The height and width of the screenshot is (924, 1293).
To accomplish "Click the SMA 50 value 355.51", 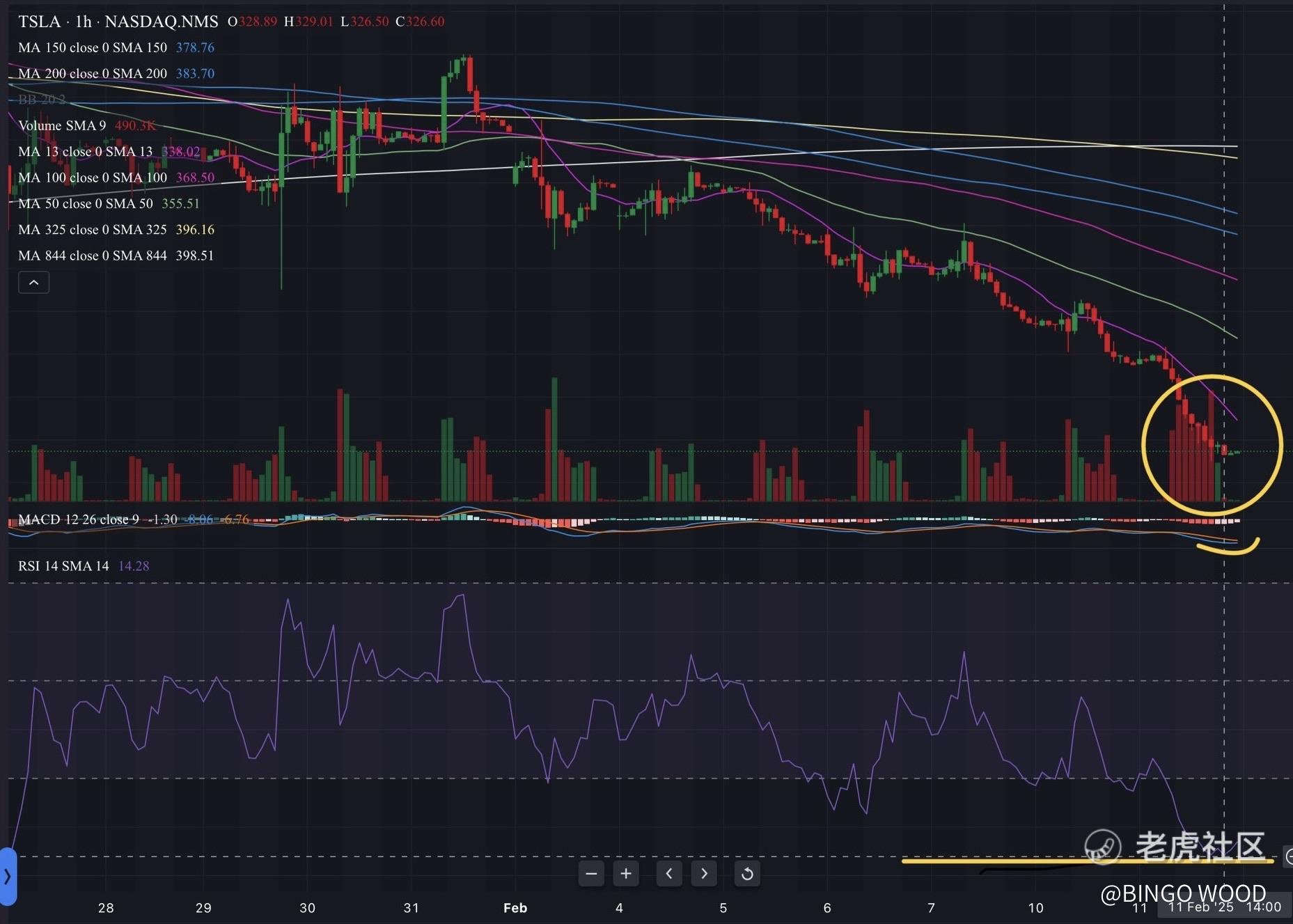I will [x=180, y=203].
